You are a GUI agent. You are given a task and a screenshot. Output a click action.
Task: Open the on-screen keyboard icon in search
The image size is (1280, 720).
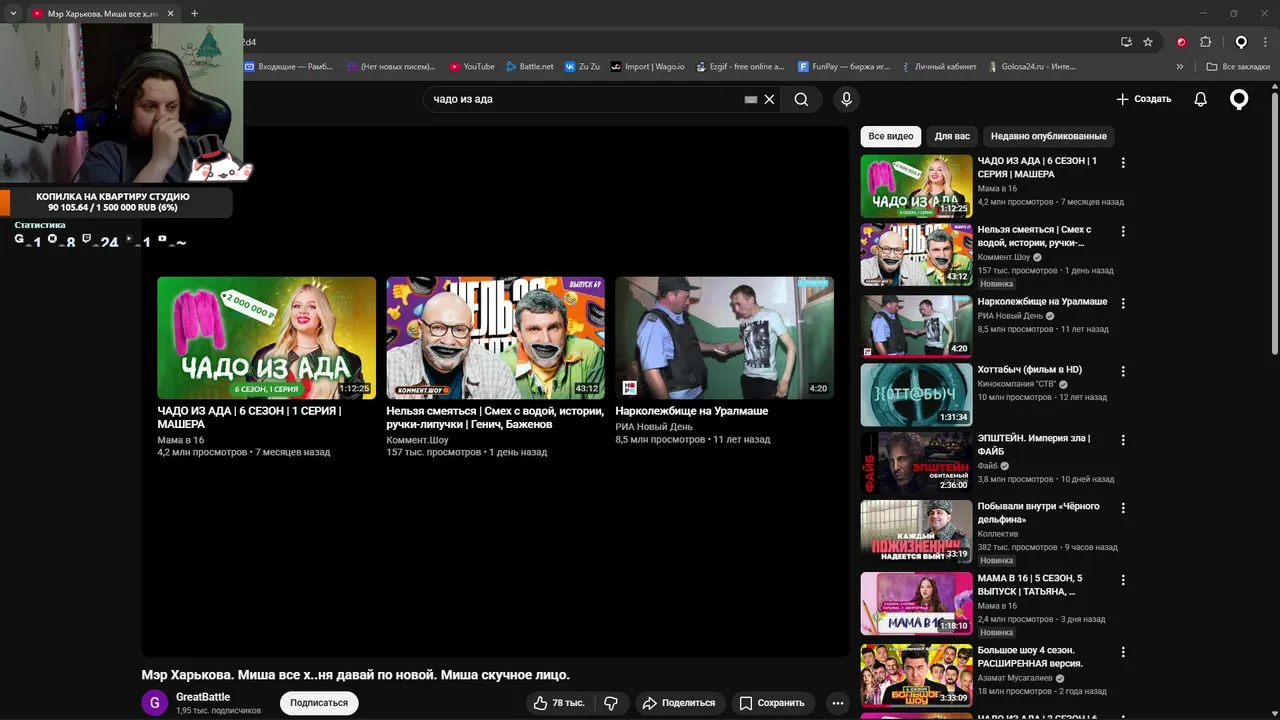click(751, 99)
